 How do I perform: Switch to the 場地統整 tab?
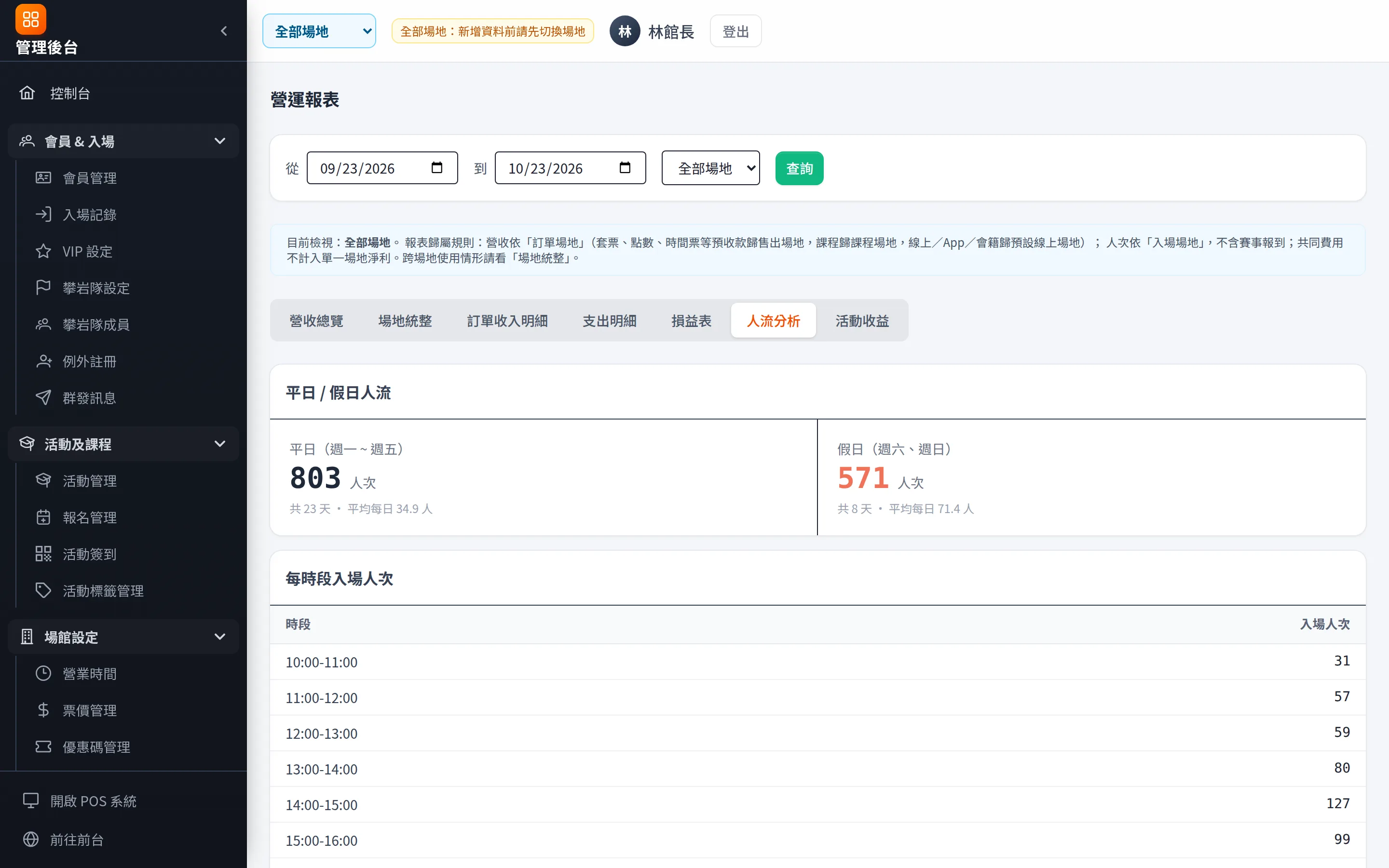[x=405, y=321]
